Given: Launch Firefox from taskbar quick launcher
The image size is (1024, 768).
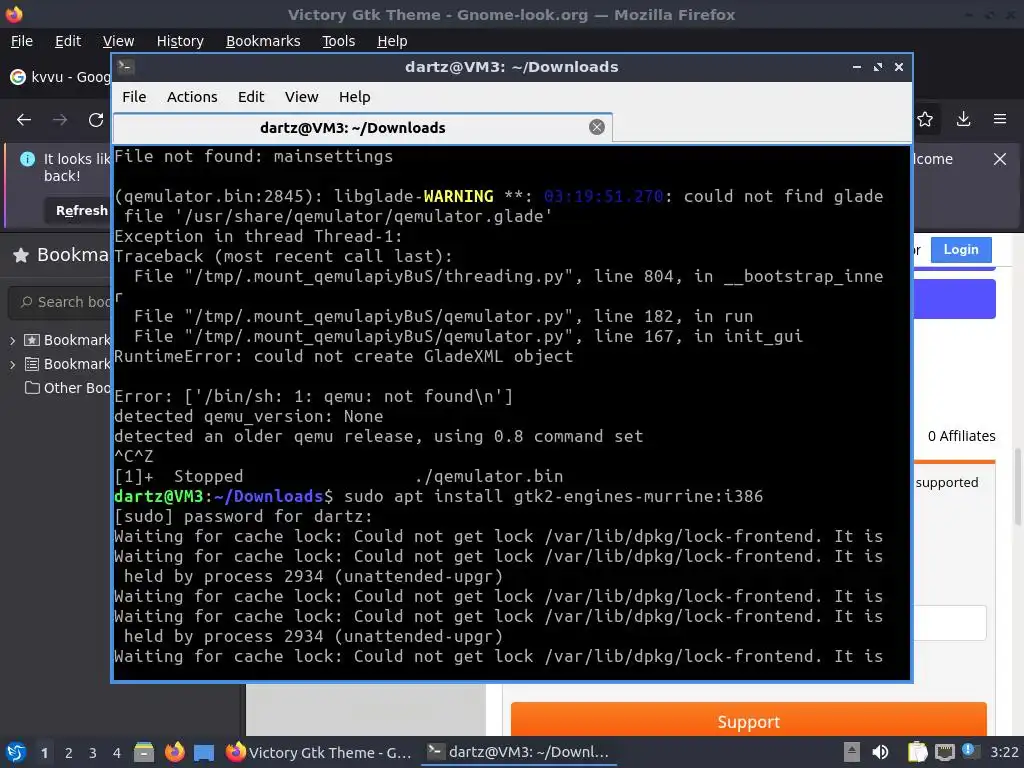Looking at the screenshot, I should click(x=174, y=752).
